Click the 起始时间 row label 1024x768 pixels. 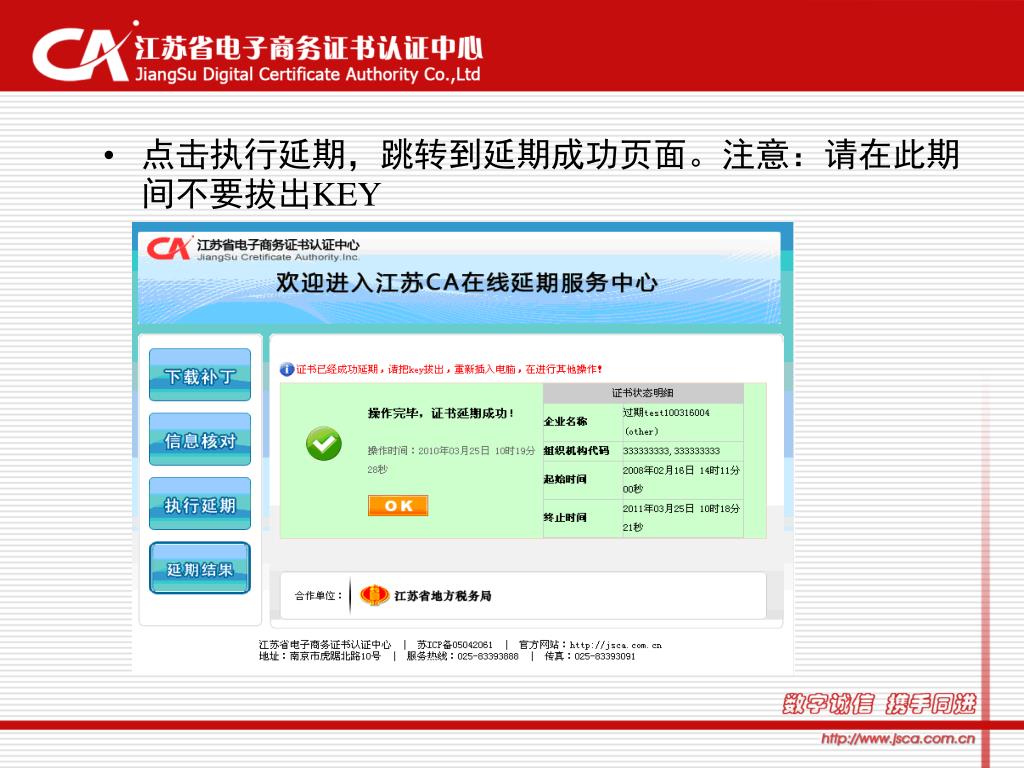(566, 479)
